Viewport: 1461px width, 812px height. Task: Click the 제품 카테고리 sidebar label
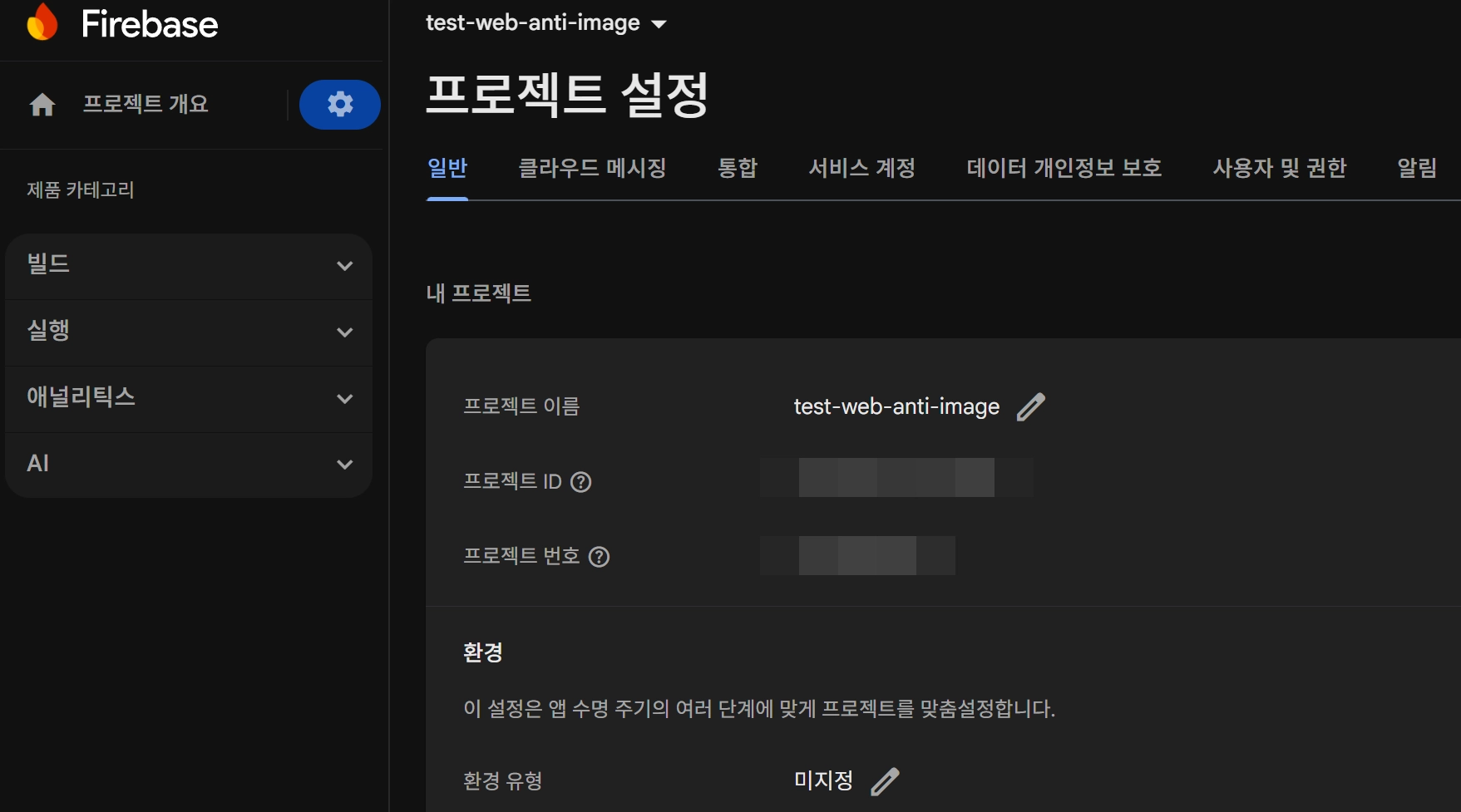point(81,190)
